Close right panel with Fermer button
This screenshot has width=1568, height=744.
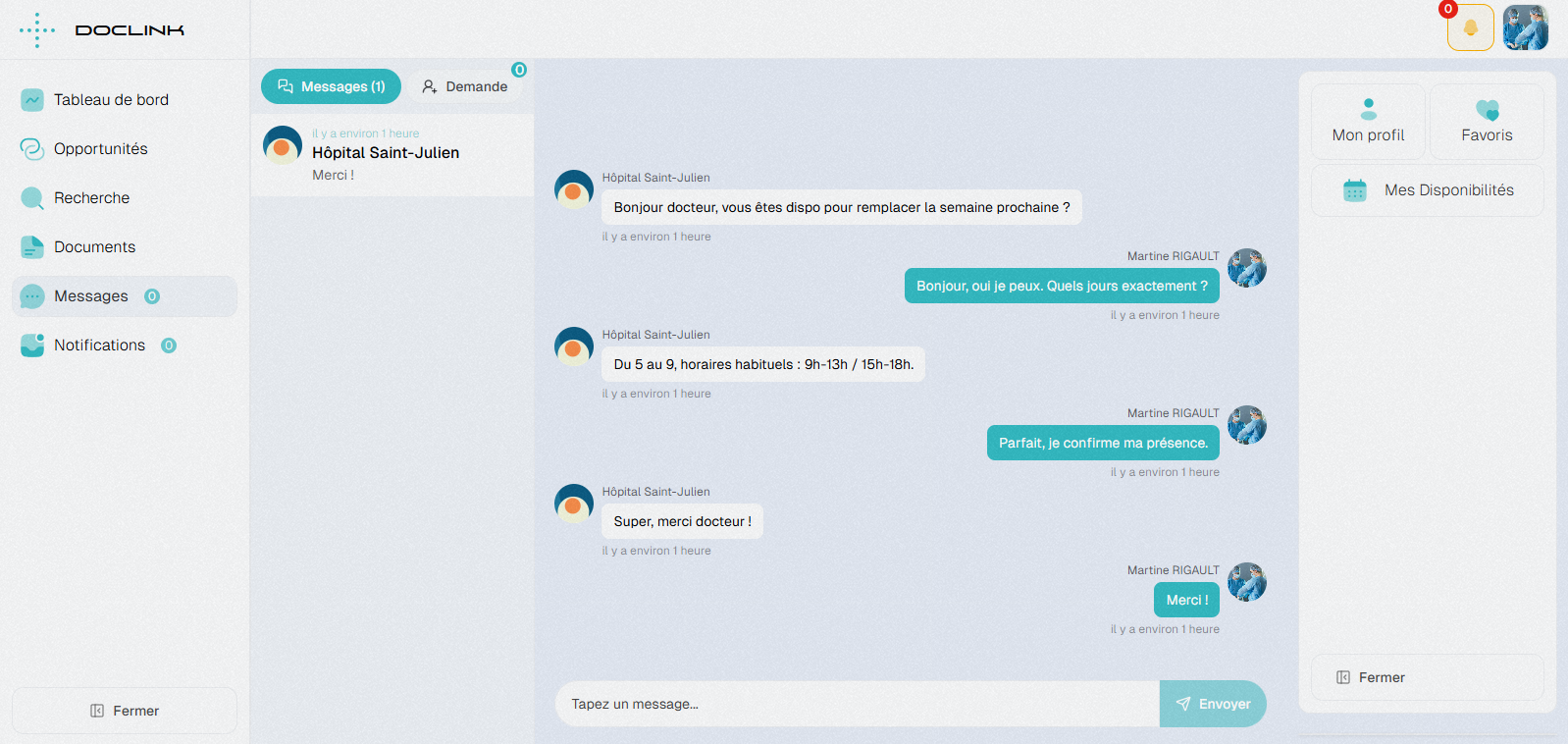1428,677
